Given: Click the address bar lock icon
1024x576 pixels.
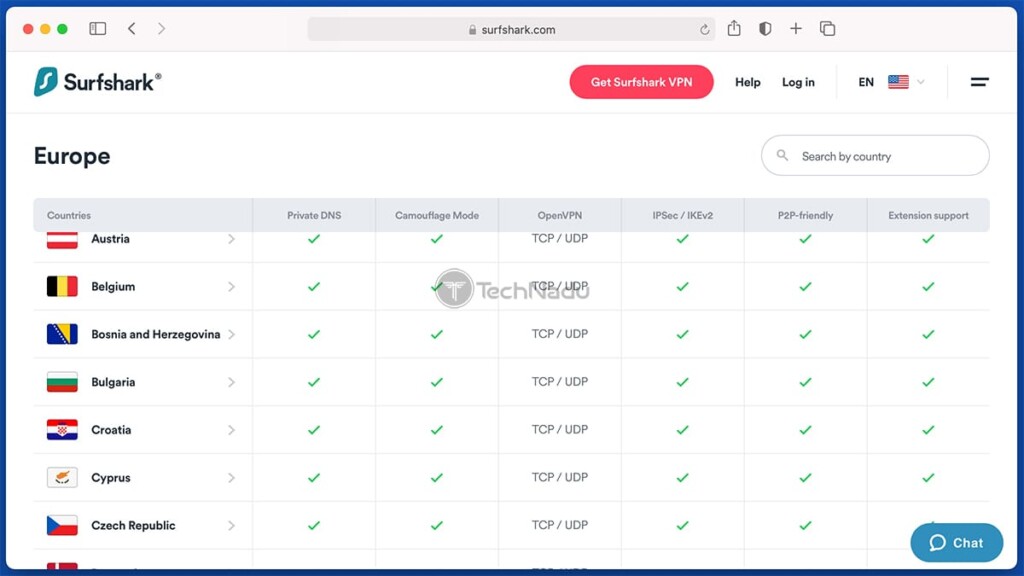Looking at the screenshot, I should click(472, 30).
